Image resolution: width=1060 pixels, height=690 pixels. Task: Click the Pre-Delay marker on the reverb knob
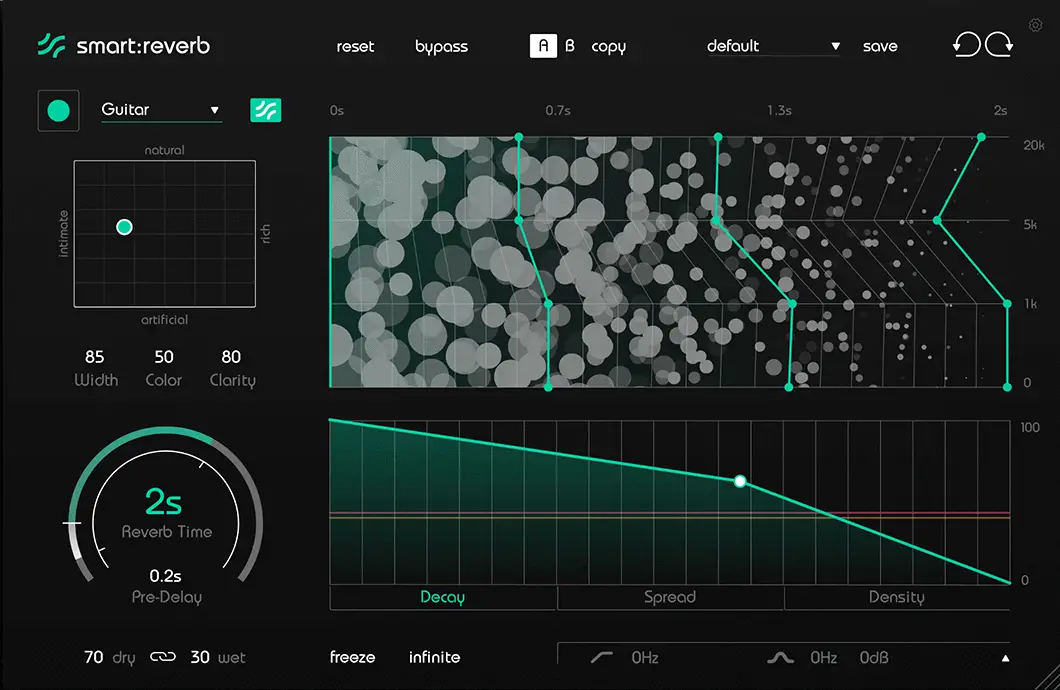point(72,523)
